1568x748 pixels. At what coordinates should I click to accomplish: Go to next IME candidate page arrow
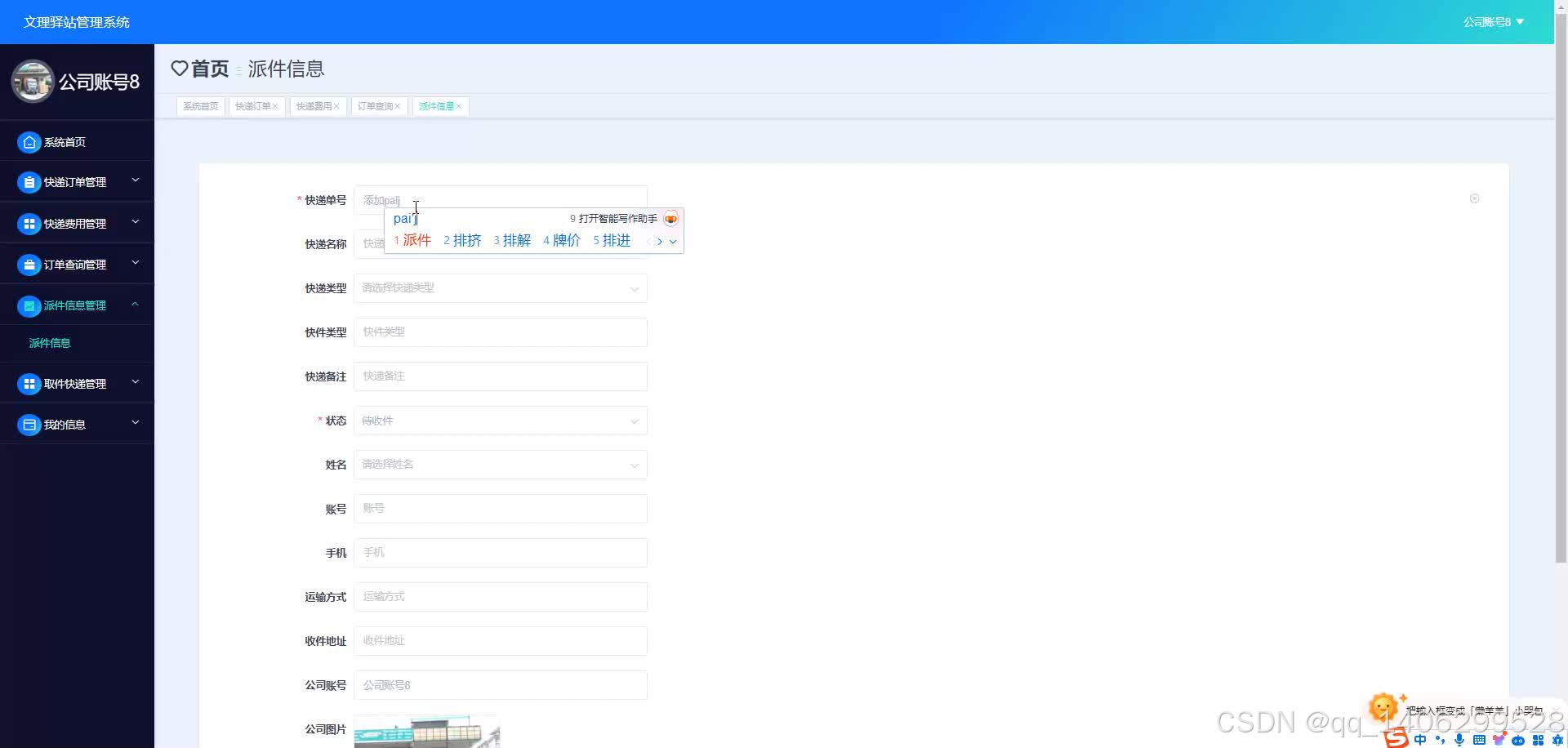click(x=660, y=241)
